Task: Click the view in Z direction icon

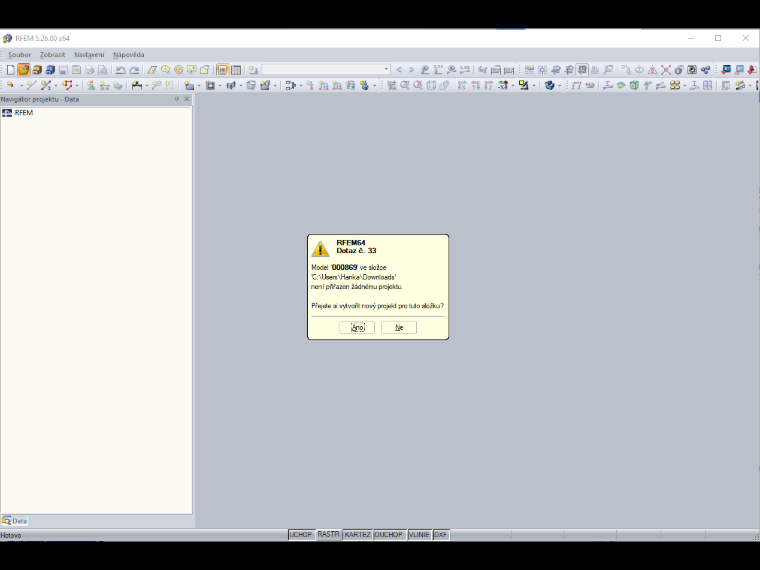Action: 489,85
